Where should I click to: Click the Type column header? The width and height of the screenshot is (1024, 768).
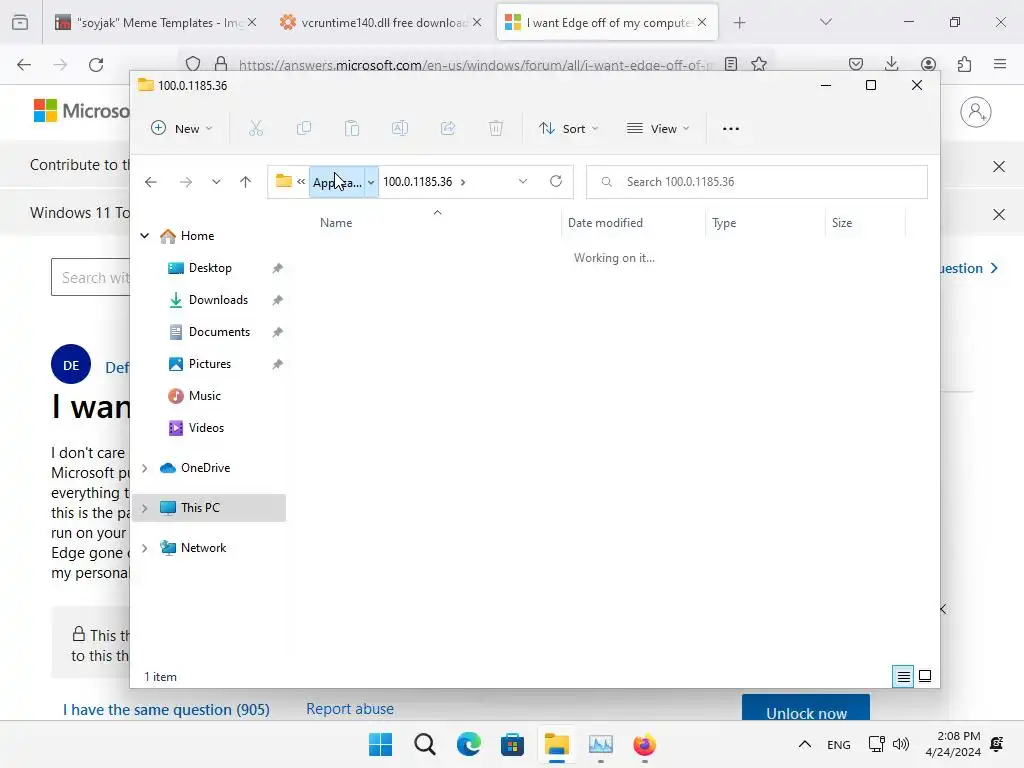pyautogui.click(x=724, y=223)
